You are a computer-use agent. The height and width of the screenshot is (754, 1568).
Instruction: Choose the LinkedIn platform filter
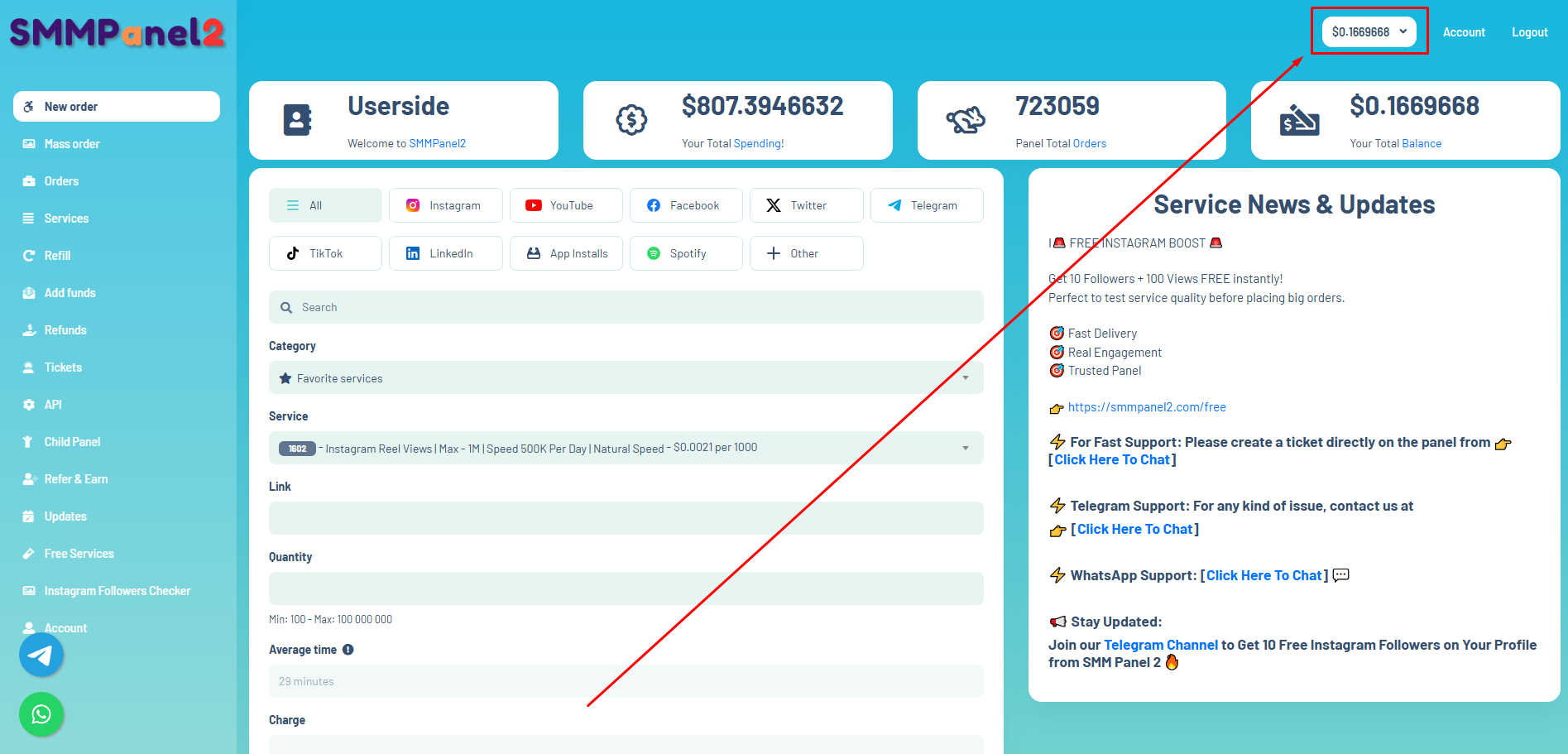(445, 253)
